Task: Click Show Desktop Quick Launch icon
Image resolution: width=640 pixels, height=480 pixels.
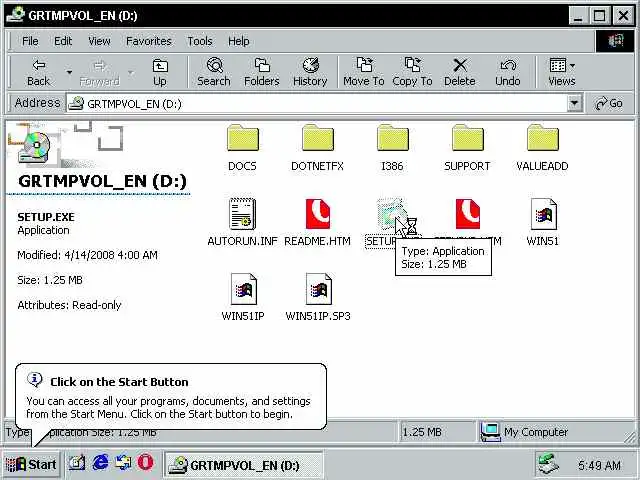Action: (77, 462)
